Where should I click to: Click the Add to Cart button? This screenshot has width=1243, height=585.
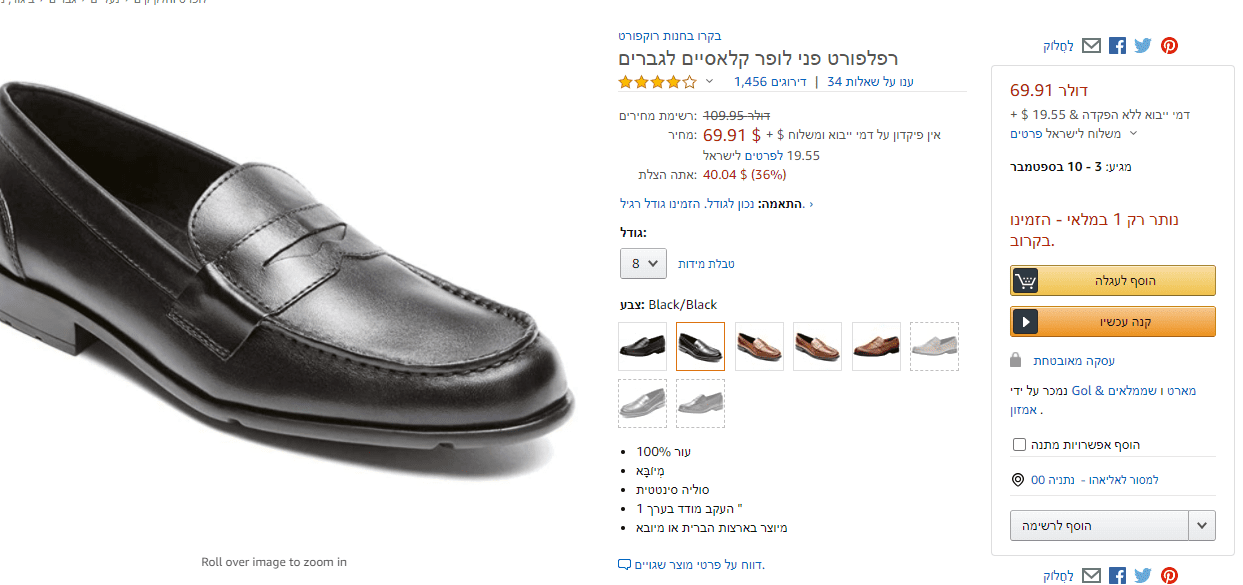pyautogui.click(x=1112, y=280)
